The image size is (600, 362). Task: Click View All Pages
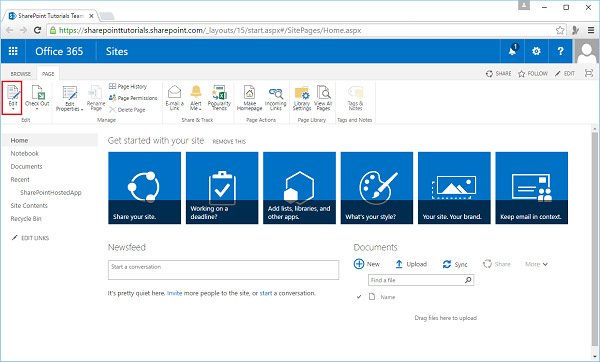point(323,98)
